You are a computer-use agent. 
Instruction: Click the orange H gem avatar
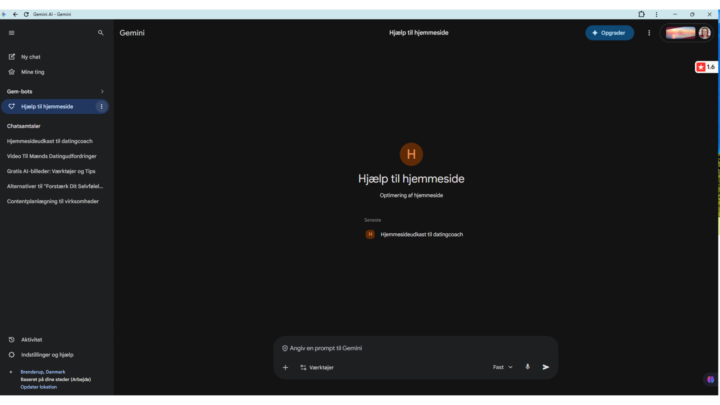[x=411, y=154]
